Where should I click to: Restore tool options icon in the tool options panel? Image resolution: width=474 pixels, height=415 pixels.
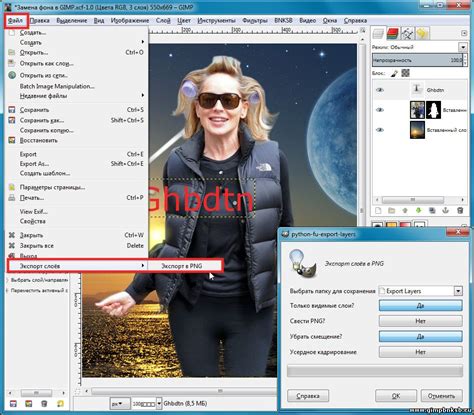point(29,404)
